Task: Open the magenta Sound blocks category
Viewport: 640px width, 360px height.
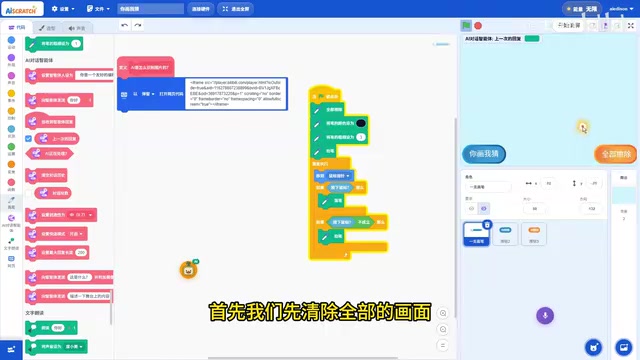Action: (x=11, y=78)
